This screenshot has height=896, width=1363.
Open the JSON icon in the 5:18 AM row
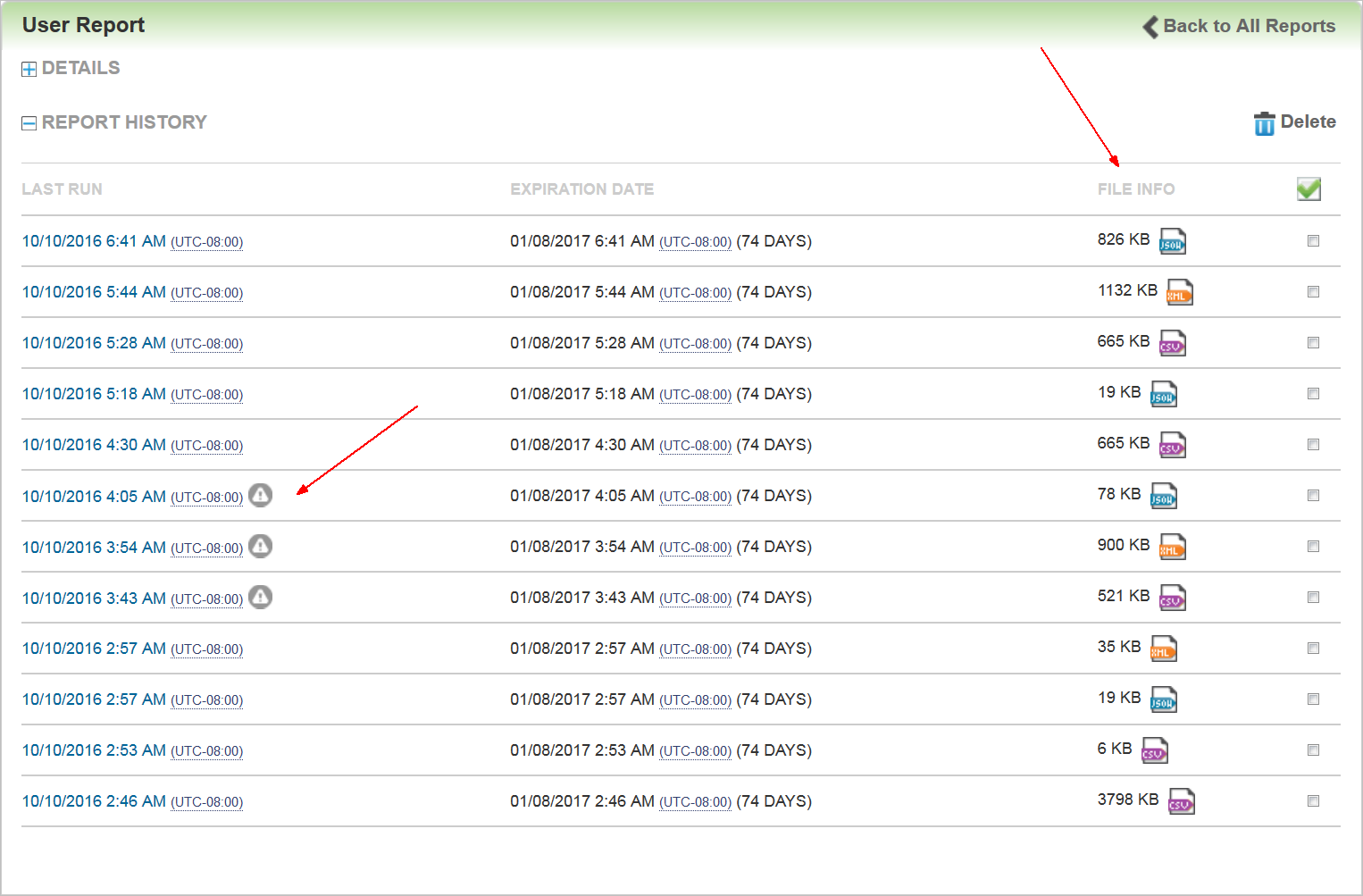[1163, 394]
